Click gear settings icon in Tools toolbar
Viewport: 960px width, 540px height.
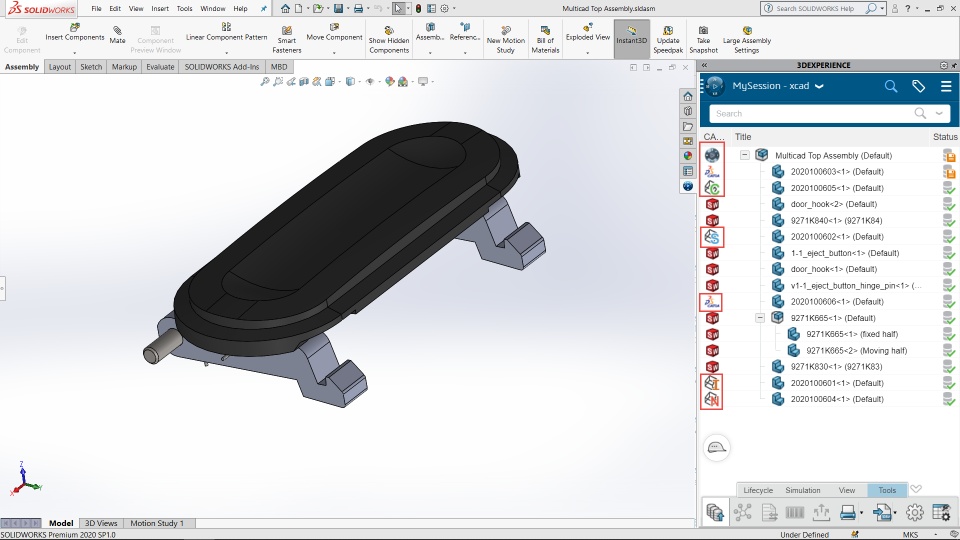[915, 512]
